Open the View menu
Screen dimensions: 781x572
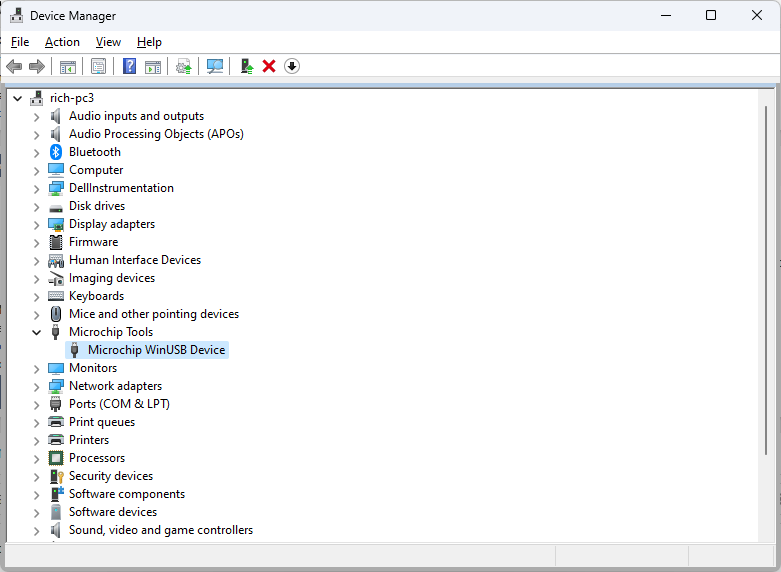pos(108,42)
